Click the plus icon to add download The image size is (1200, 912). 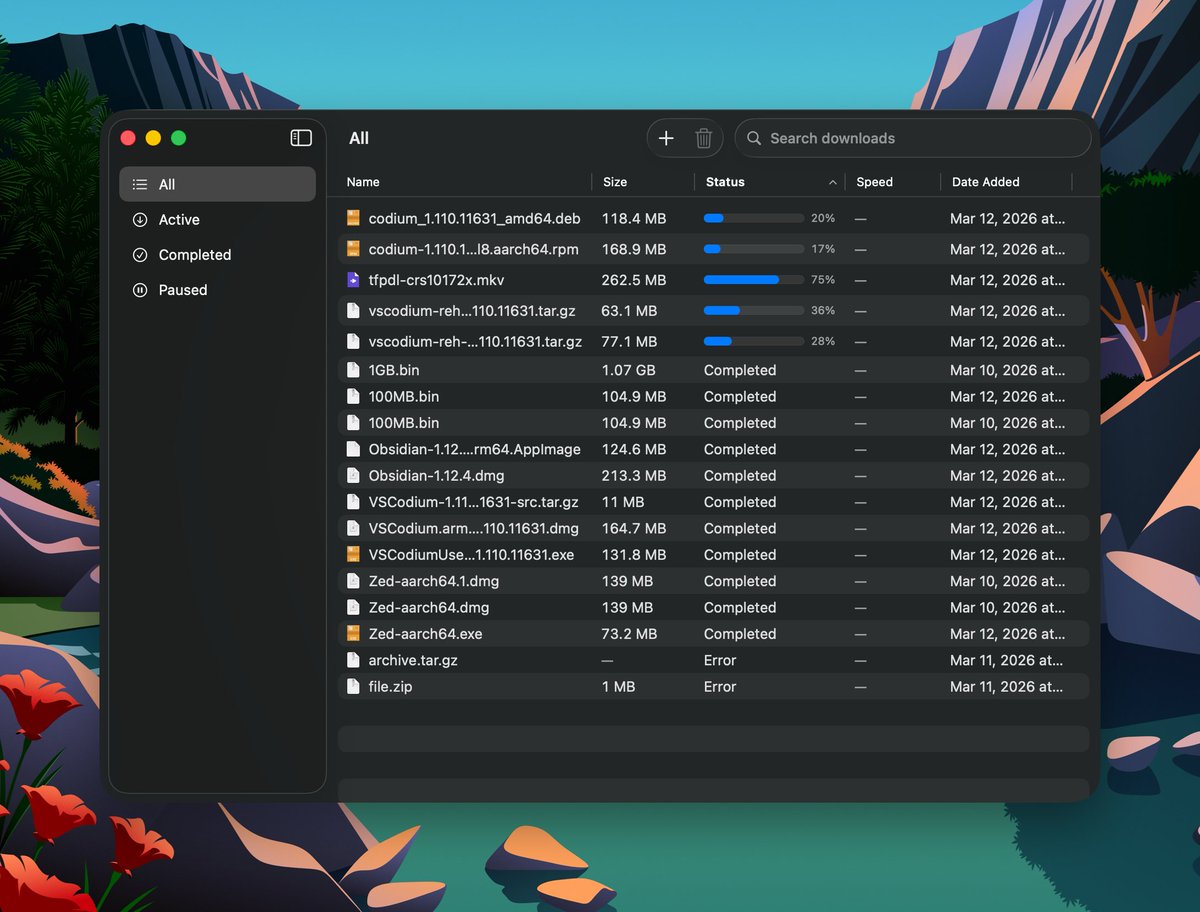[x=666, y=138]
